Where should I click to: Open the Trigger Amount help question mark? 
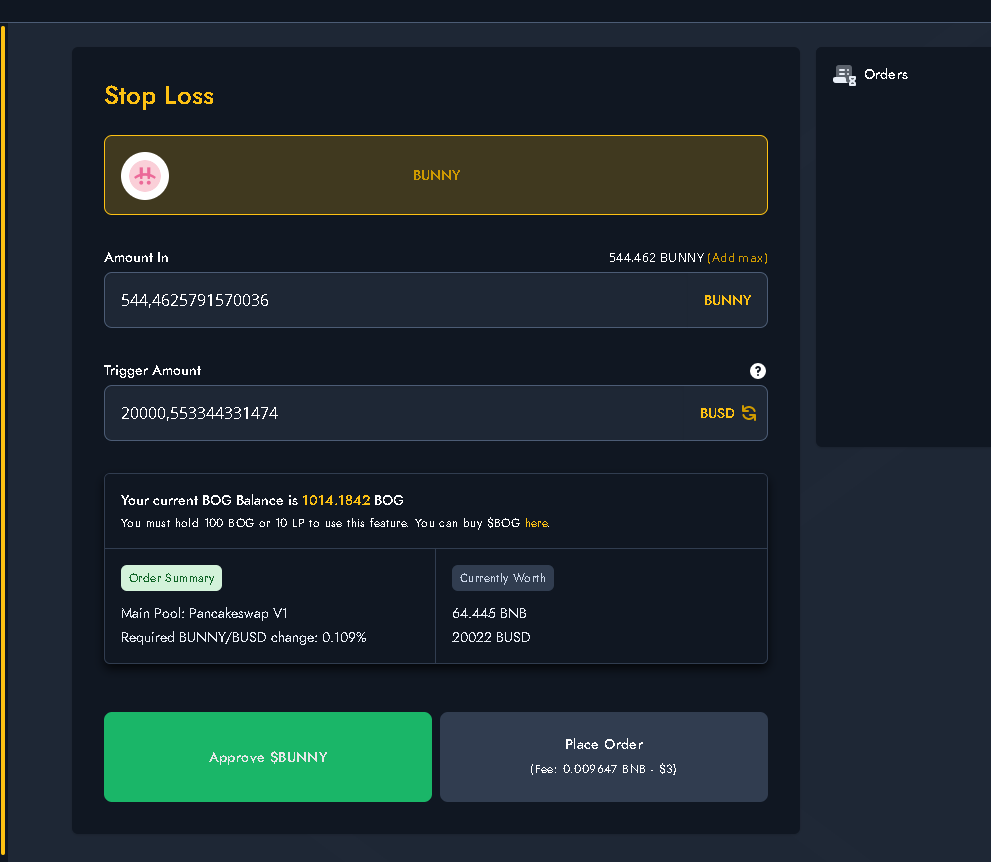click(x=757, y=371)
